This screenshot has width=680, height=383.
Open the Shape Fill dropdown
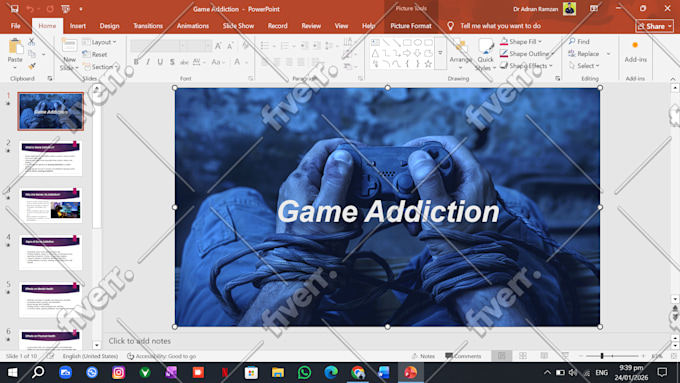click(x=521, y=41)
